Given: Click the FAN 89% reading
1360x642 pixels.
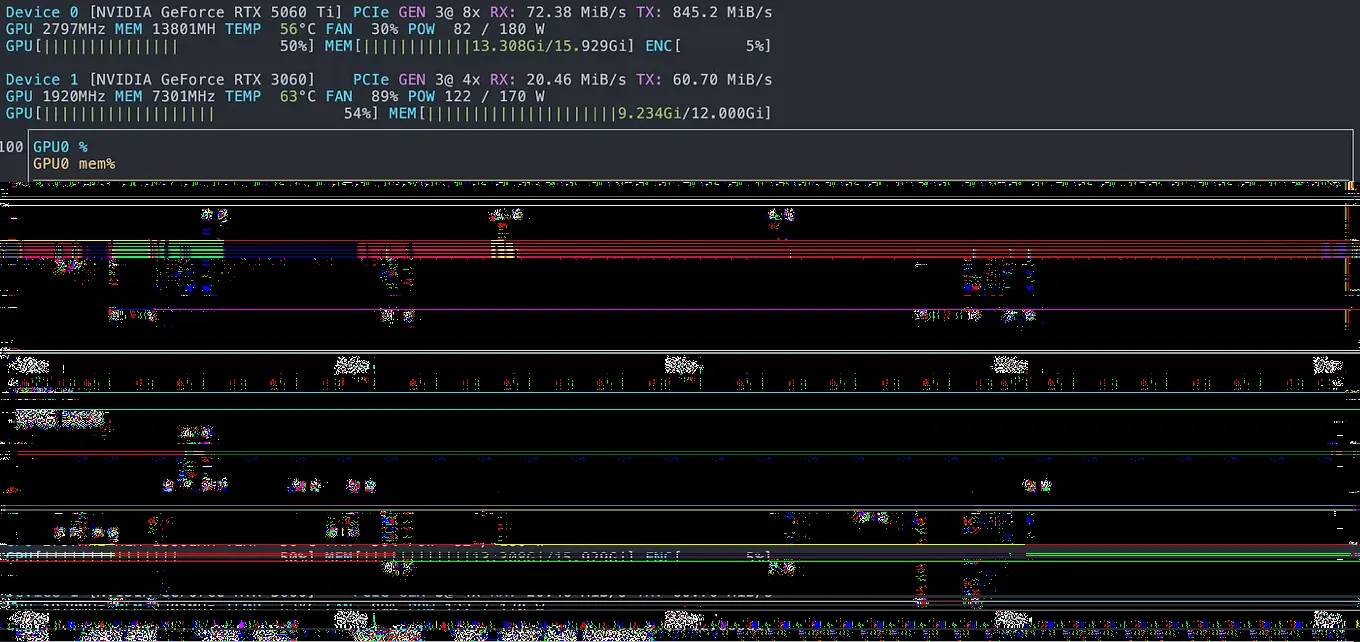Looking at the screenshot, I should pyautogui.click(x=361, y=96).
